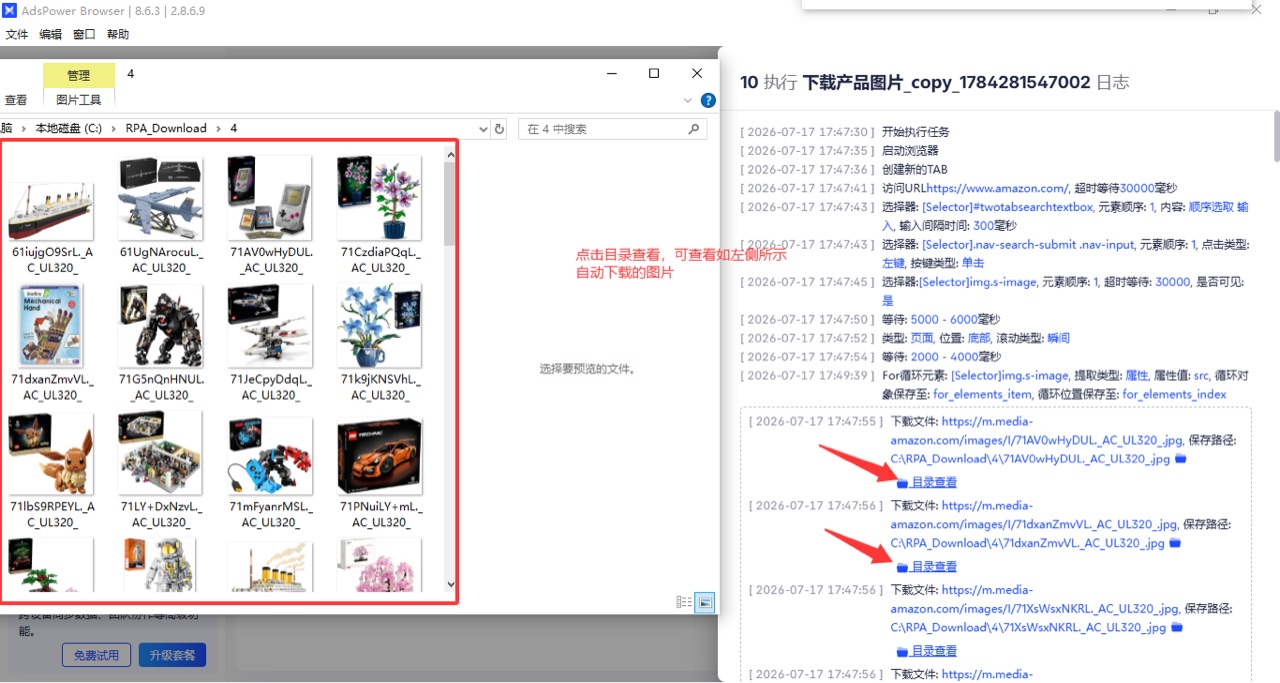Click folder icon after 71XsWsxNKRL save path

(1176, 627)
